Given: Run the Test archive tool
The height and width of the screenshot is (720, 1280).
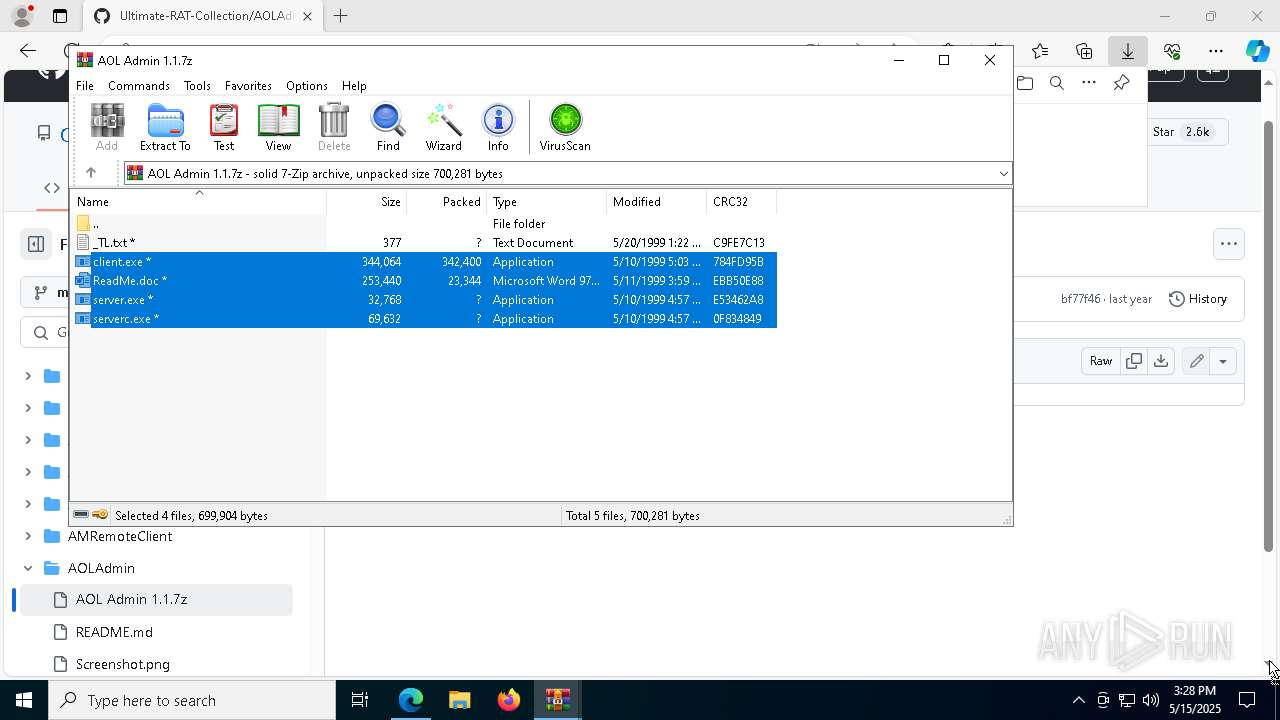Looking at the screenshot, I should (224, 127).
